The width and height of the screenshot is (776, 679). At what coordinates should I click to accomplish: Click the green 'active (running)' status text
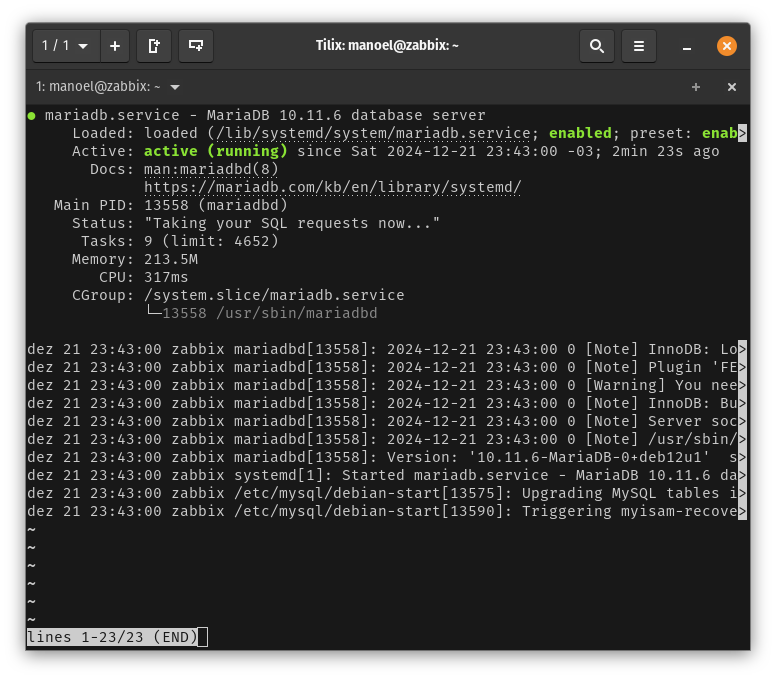click(x=216, y=151)
